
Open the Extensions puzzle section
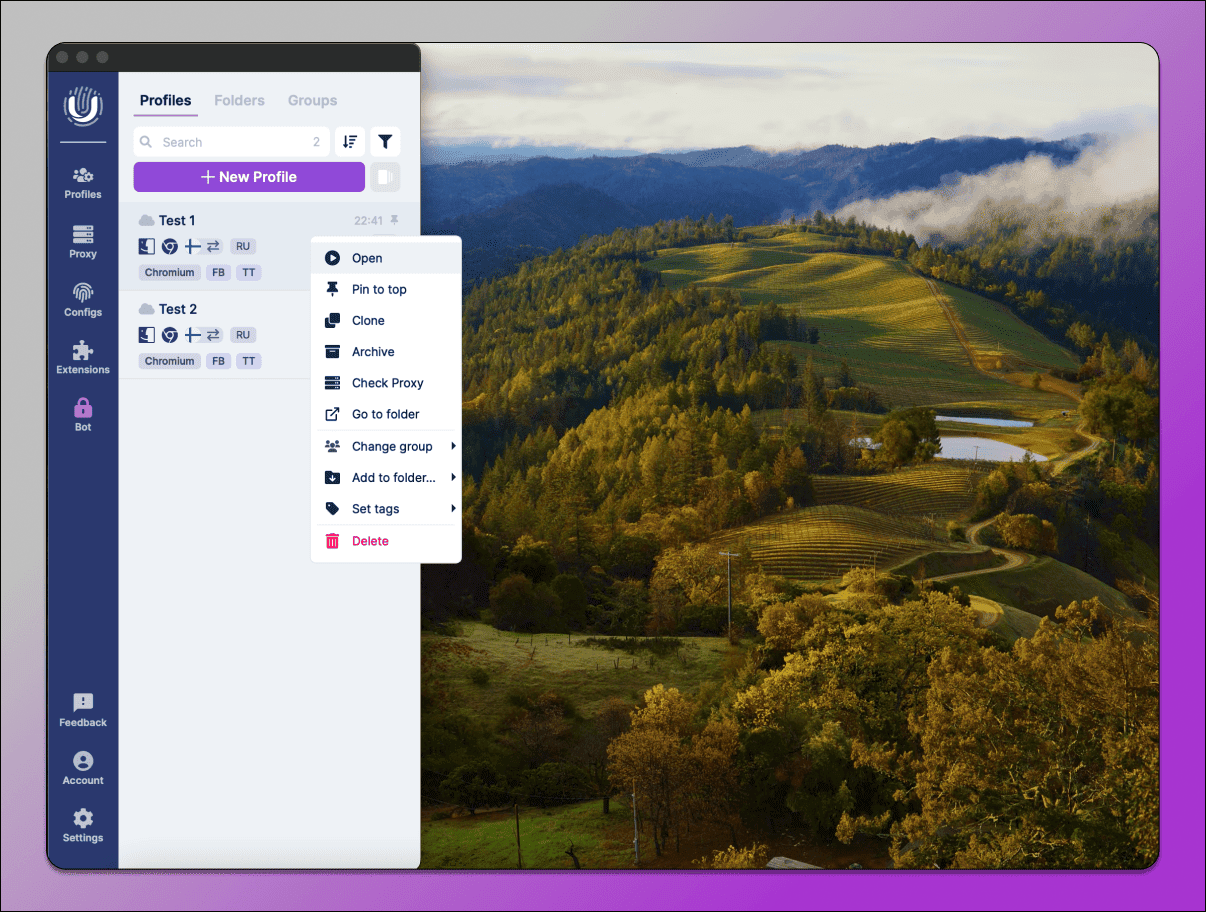click(x=83, y=358)
